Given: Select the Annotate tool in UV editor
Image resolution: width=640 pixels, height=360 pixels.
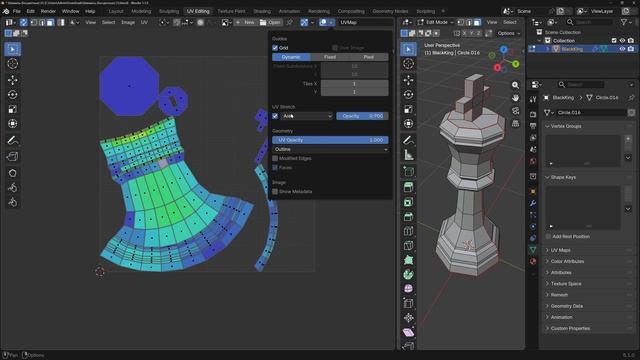Looking at the screenshot, I should pos(13,140).
